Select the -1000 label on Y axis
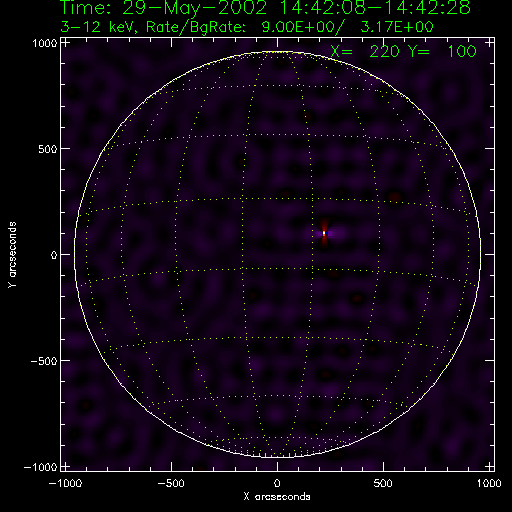The width and height of the screenshot is (512, 512). click(41, 467)
